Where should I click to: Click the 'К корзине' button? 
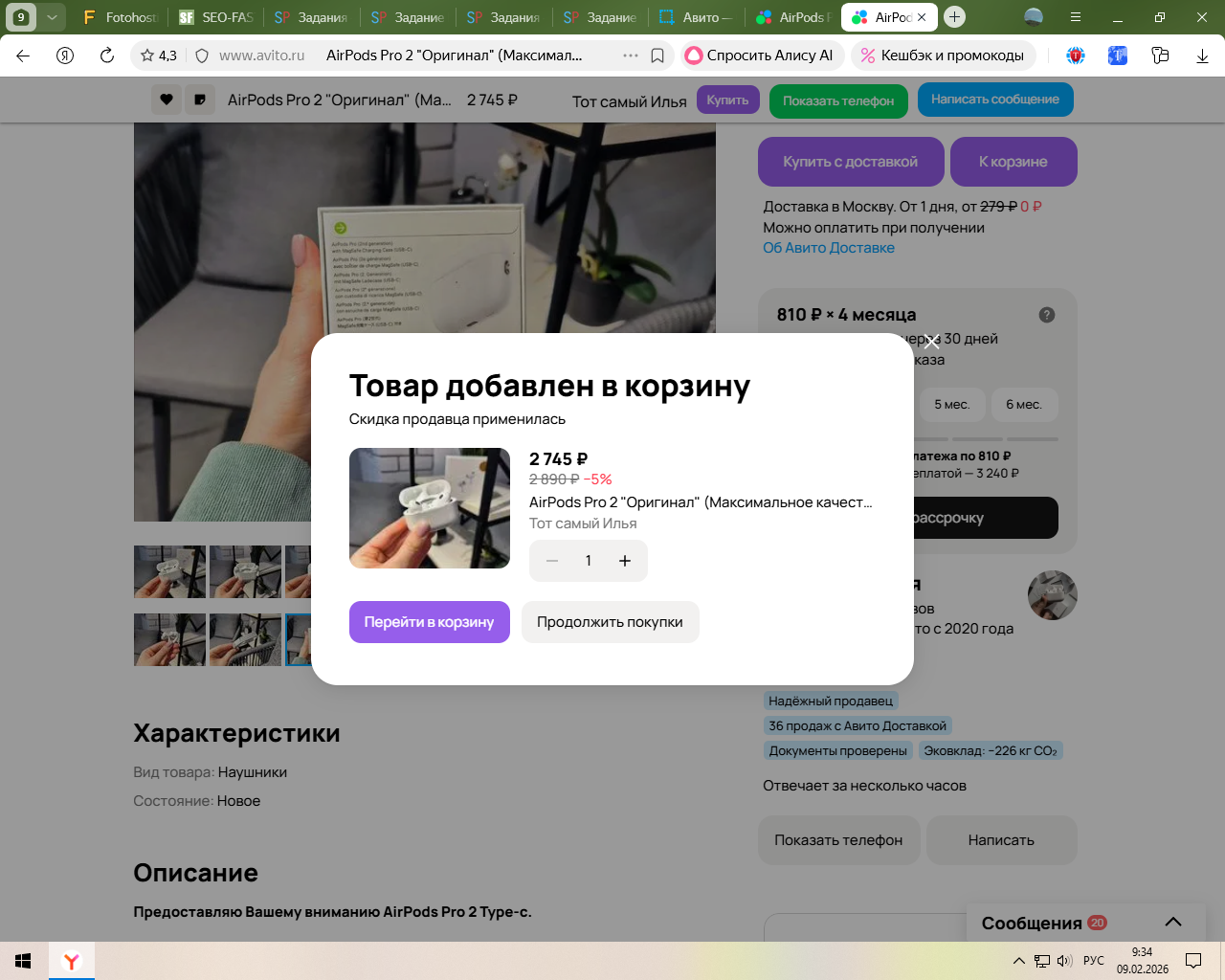(1013, 162)
